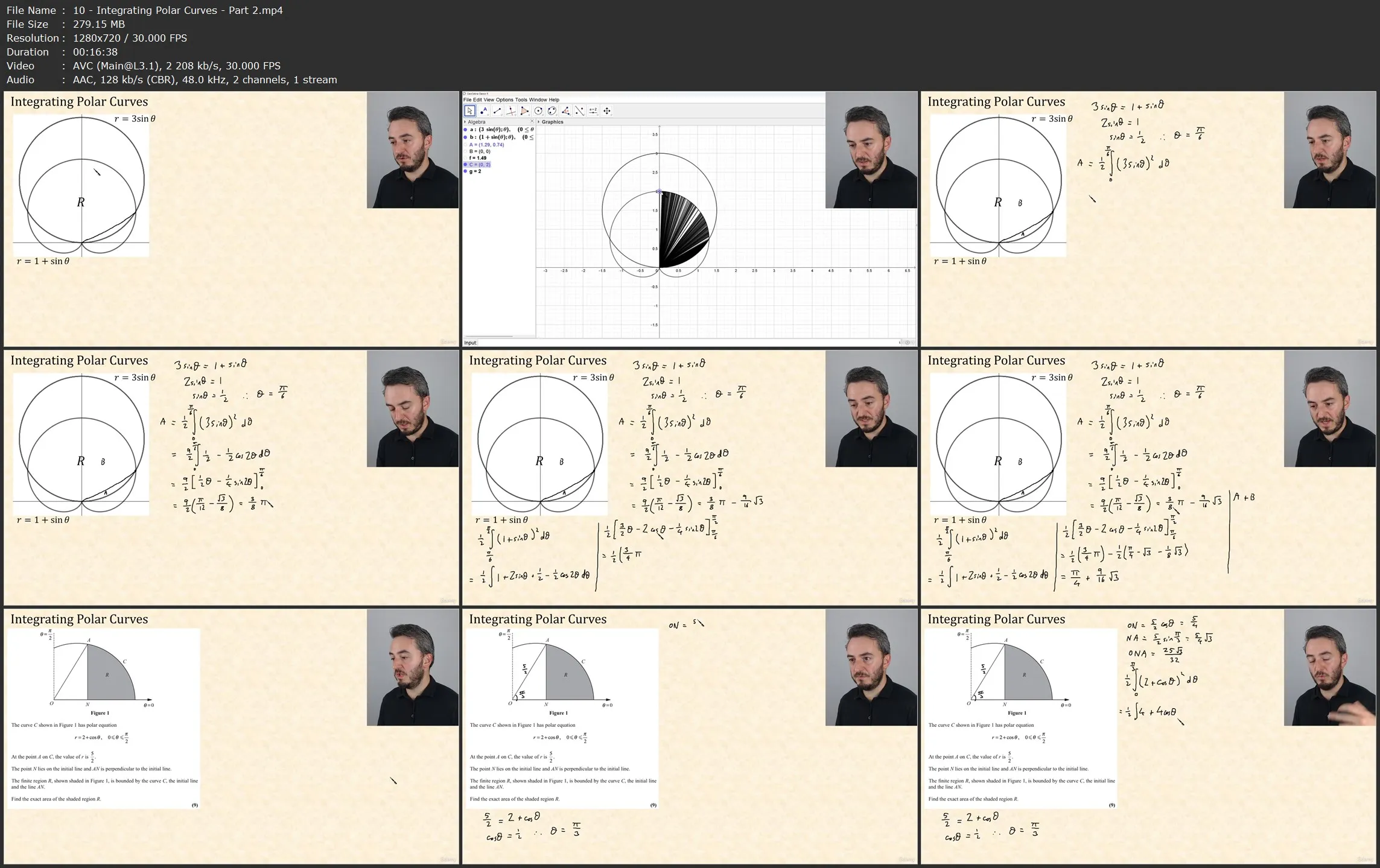Select the Move Graphics View tool

coord(607,111)
